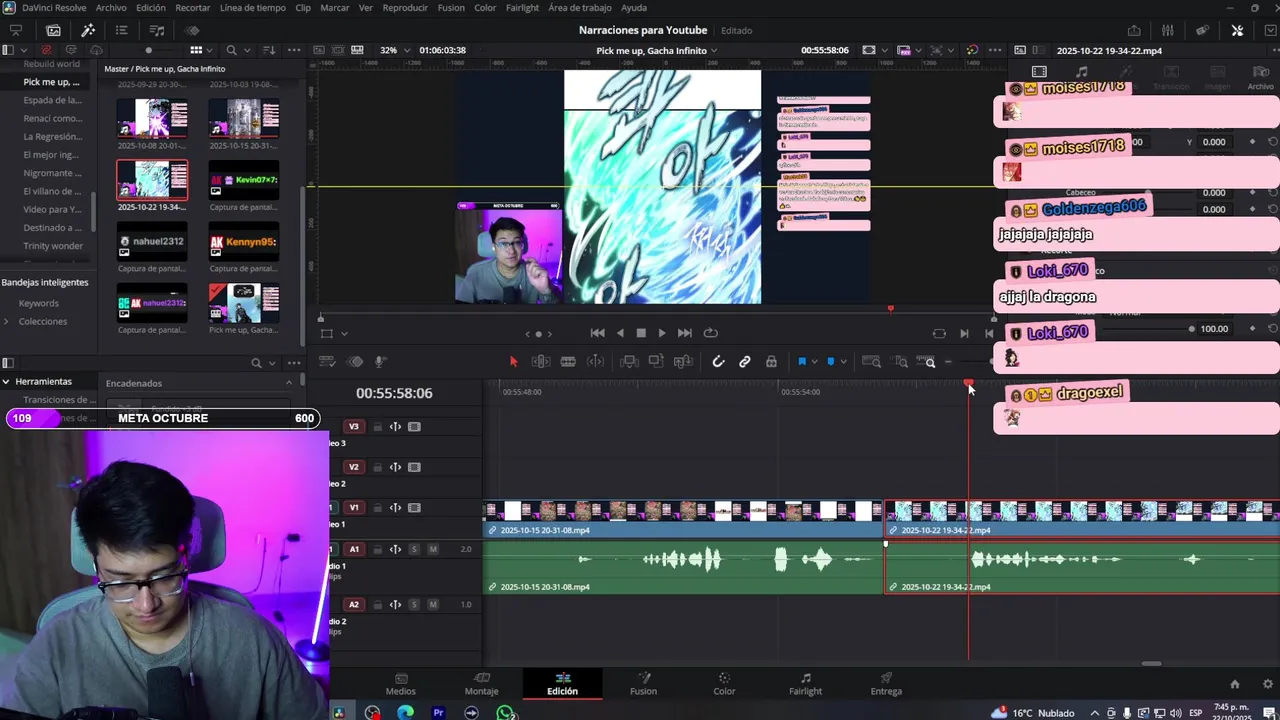1280x720 pixels.
Task: Switch to the Entrega page tab
Action: [x=886, y=683]
